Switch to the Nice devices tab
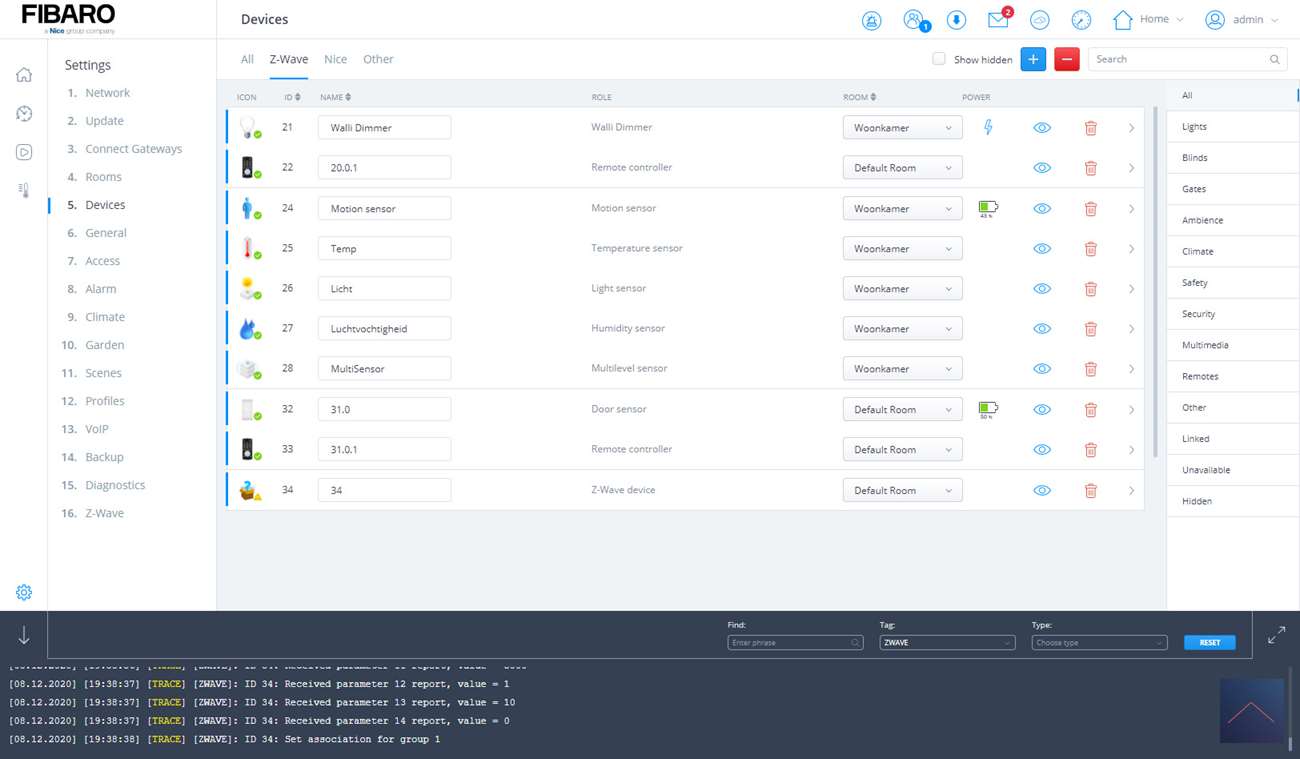Screen dimensions: 1300x759 [335, 59]
